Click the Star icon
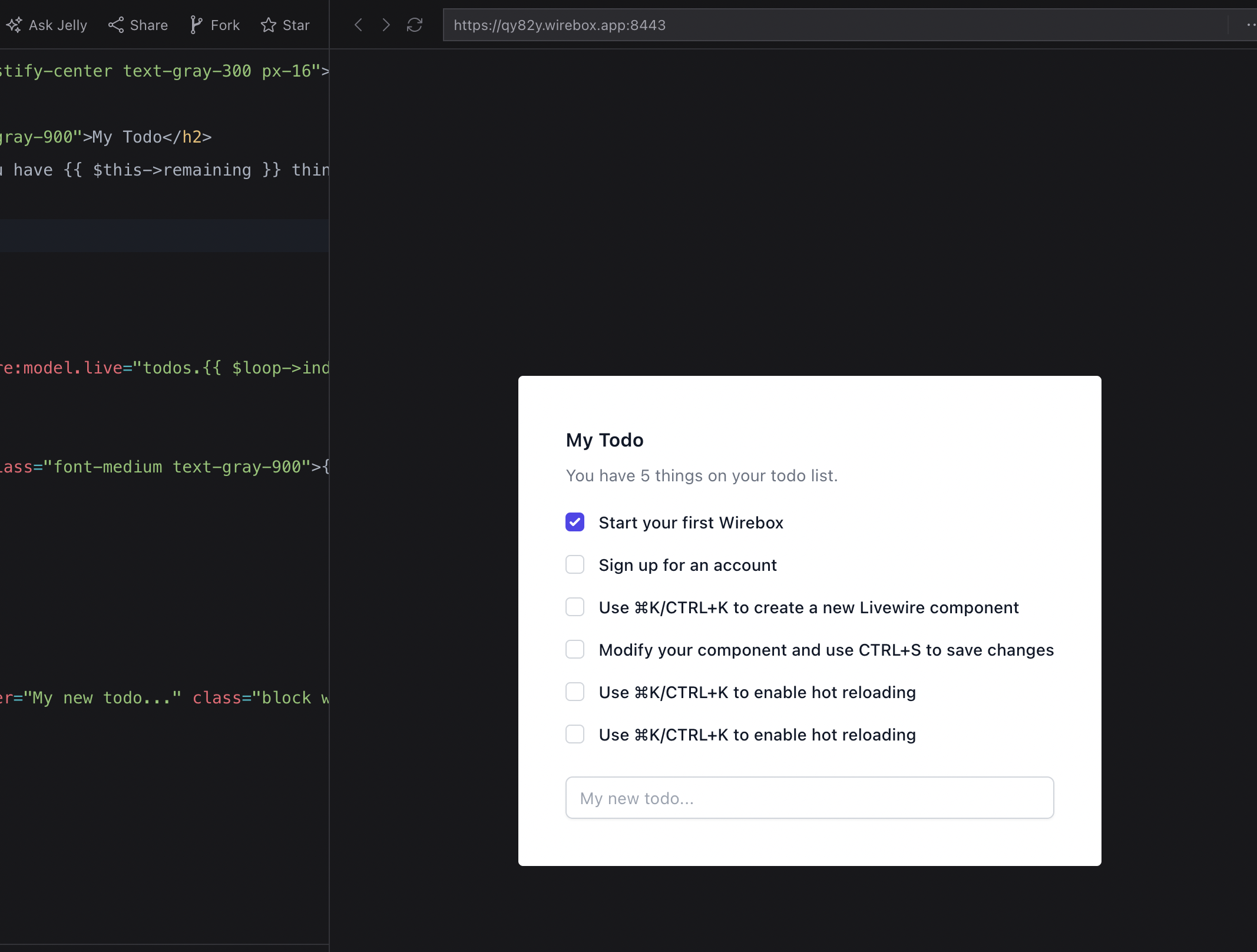Screen dimensions: 1257x952 click(269, 25)
